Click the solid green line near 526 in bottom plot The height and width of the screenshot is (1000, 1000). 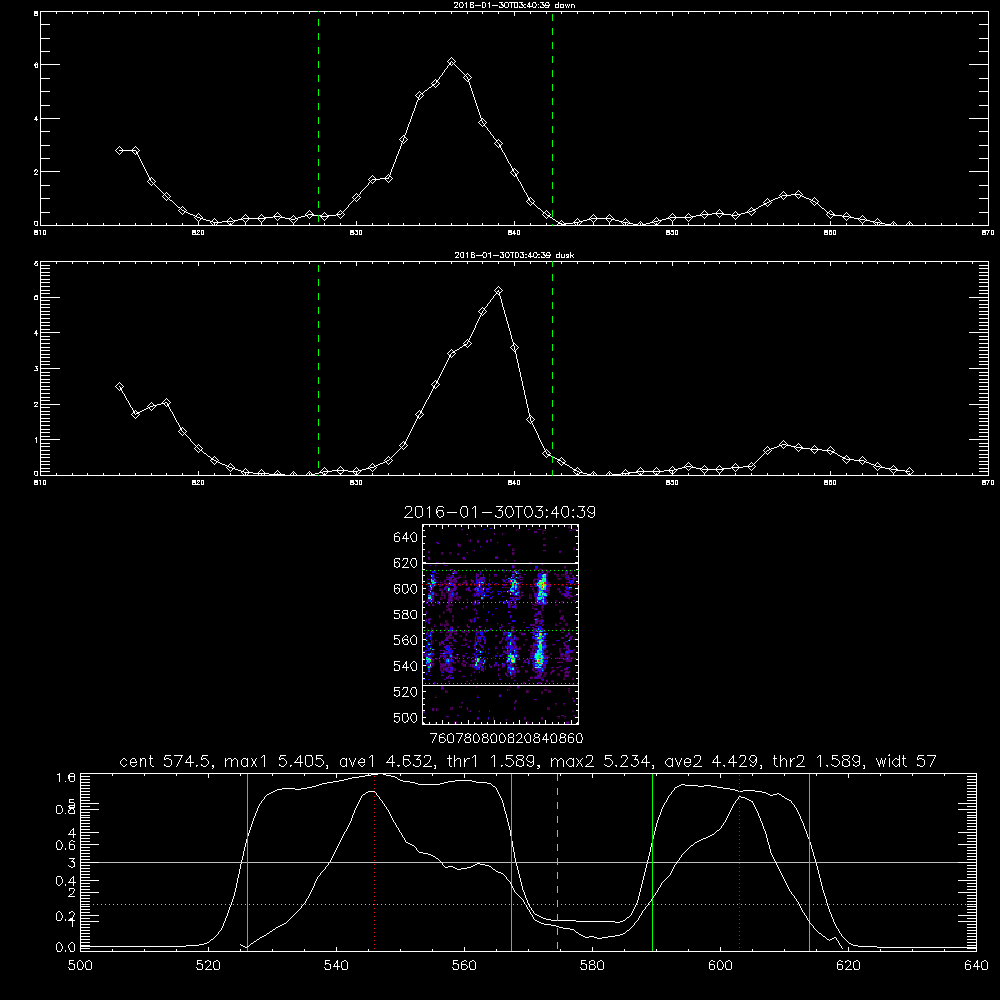tap(247, 862)
